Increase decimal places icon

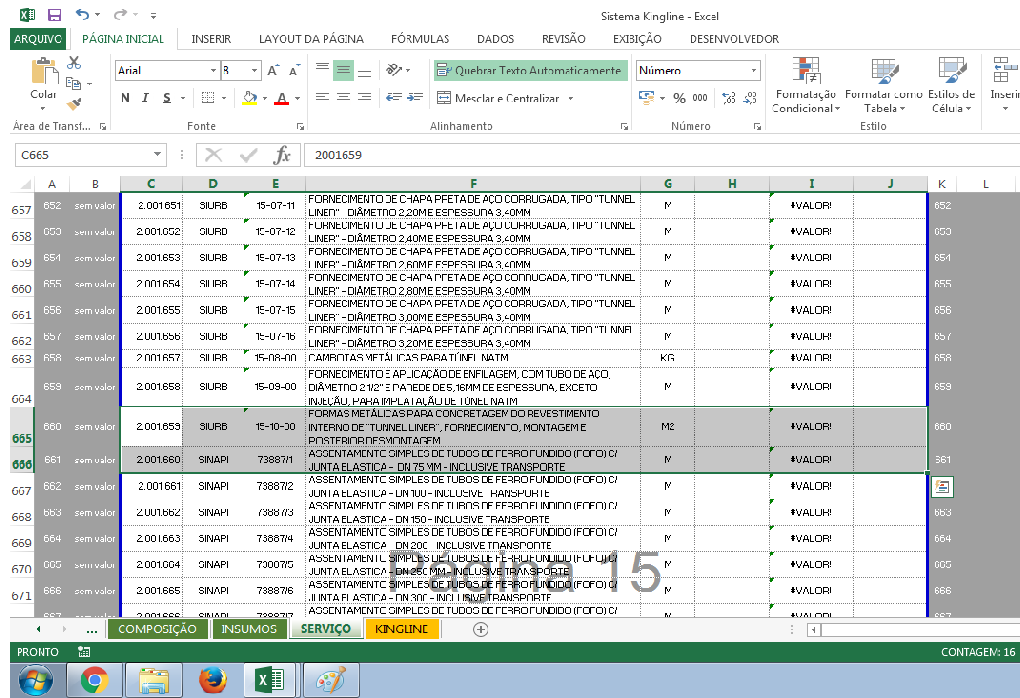[729, 98]
